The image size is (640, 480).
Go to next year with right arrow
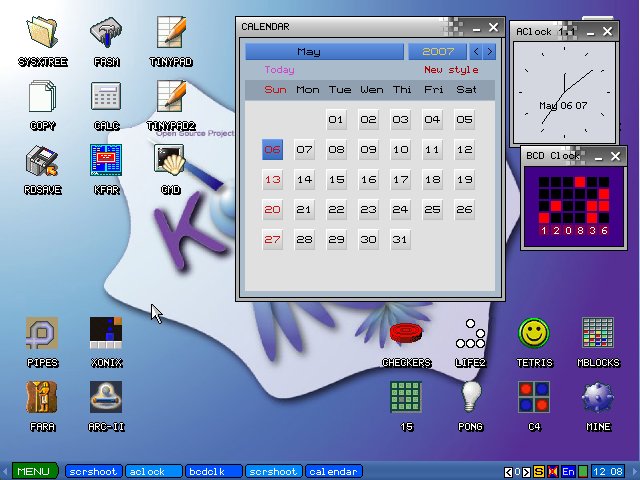point(489,51)
